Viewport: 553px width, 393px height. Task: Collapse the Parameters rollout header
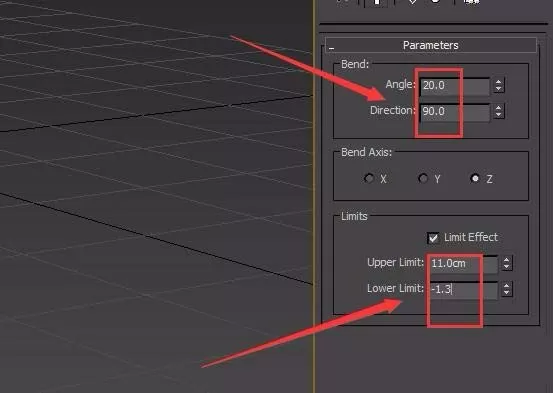coord(431,45)
